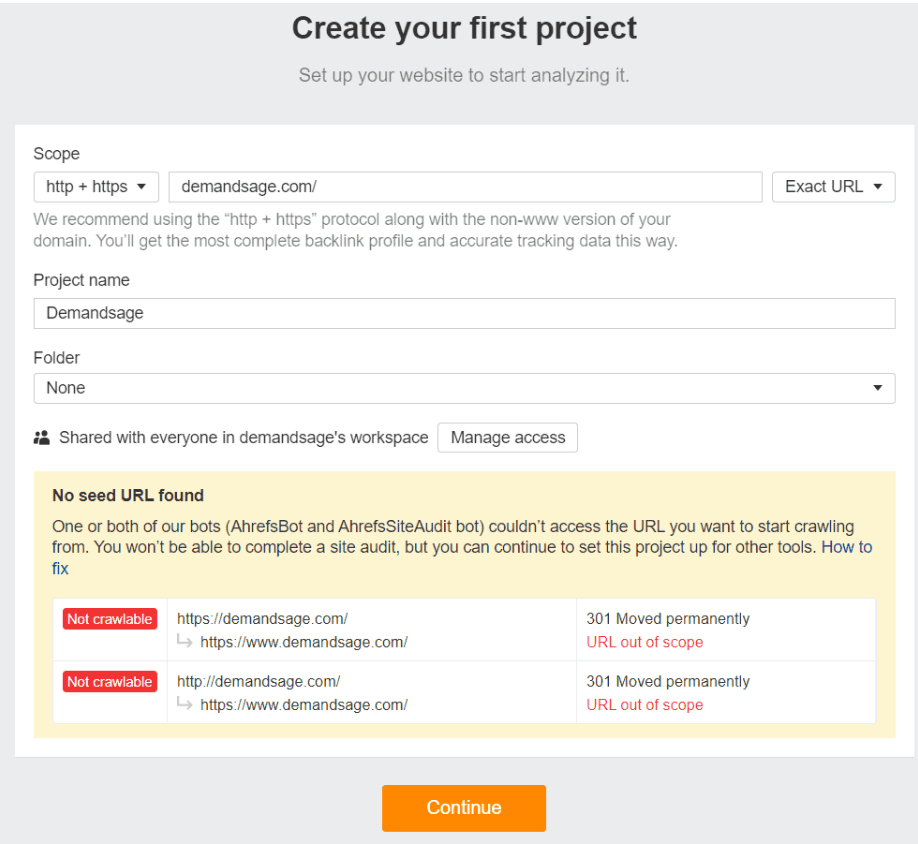The width and height of the screenshot is (918, 844).
Task: Click Shared with everyone in demandsage's workspace text
Action: pyautogui.click(x=244, y=438)
